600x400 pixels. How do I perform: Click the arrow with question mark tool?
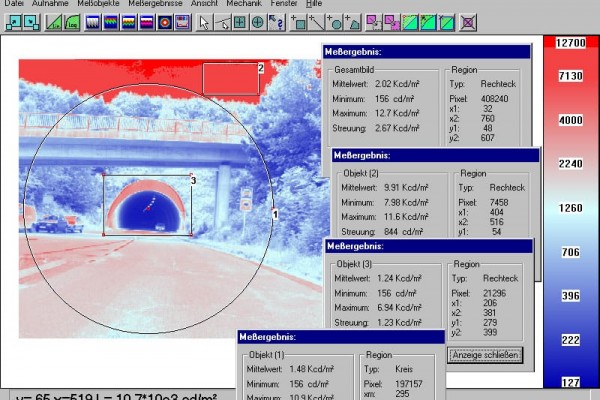[x=276, y=23]
